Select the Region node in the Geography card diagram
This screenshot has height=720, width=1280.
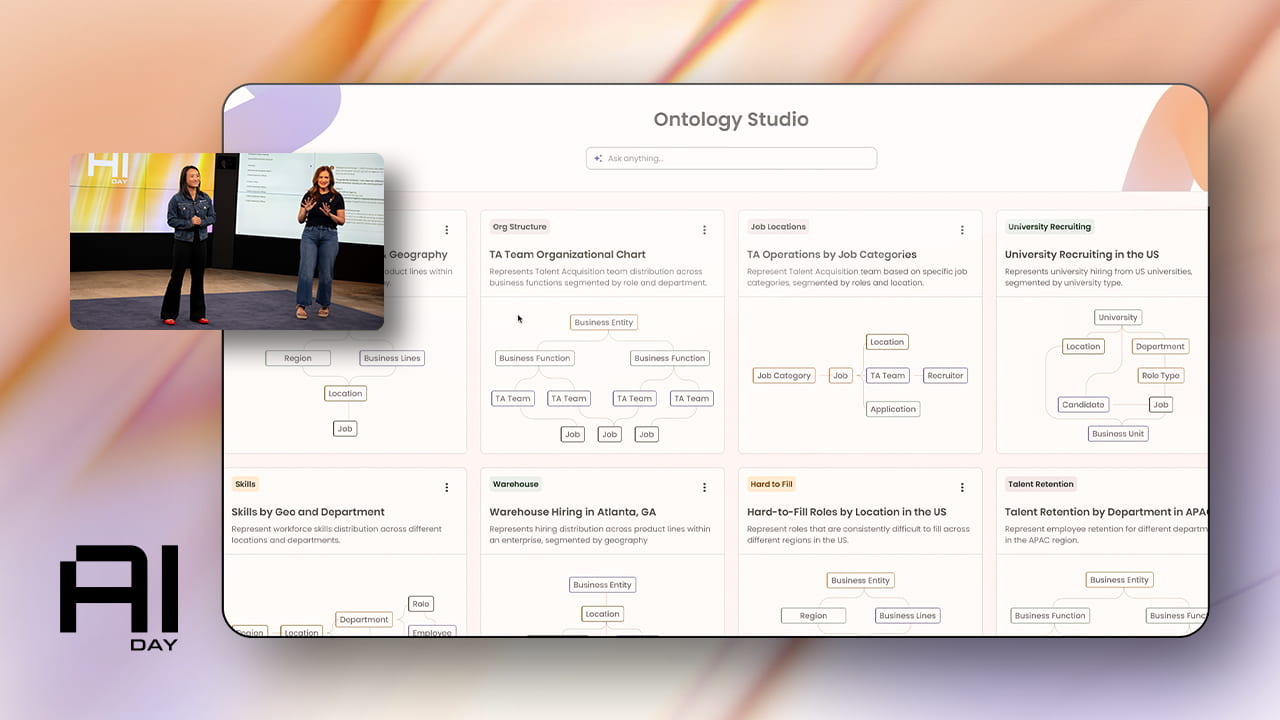pos(298,358)
